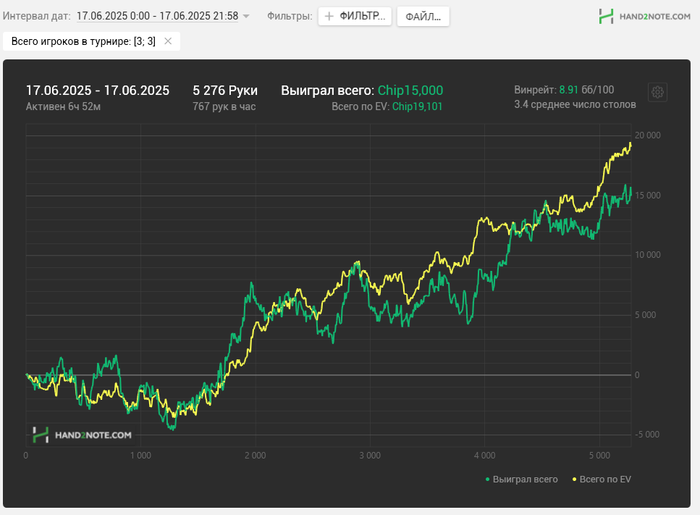The image size is (700, 515).
Task: Click the plus icon on the filter button
Action: tap(329, 17)
